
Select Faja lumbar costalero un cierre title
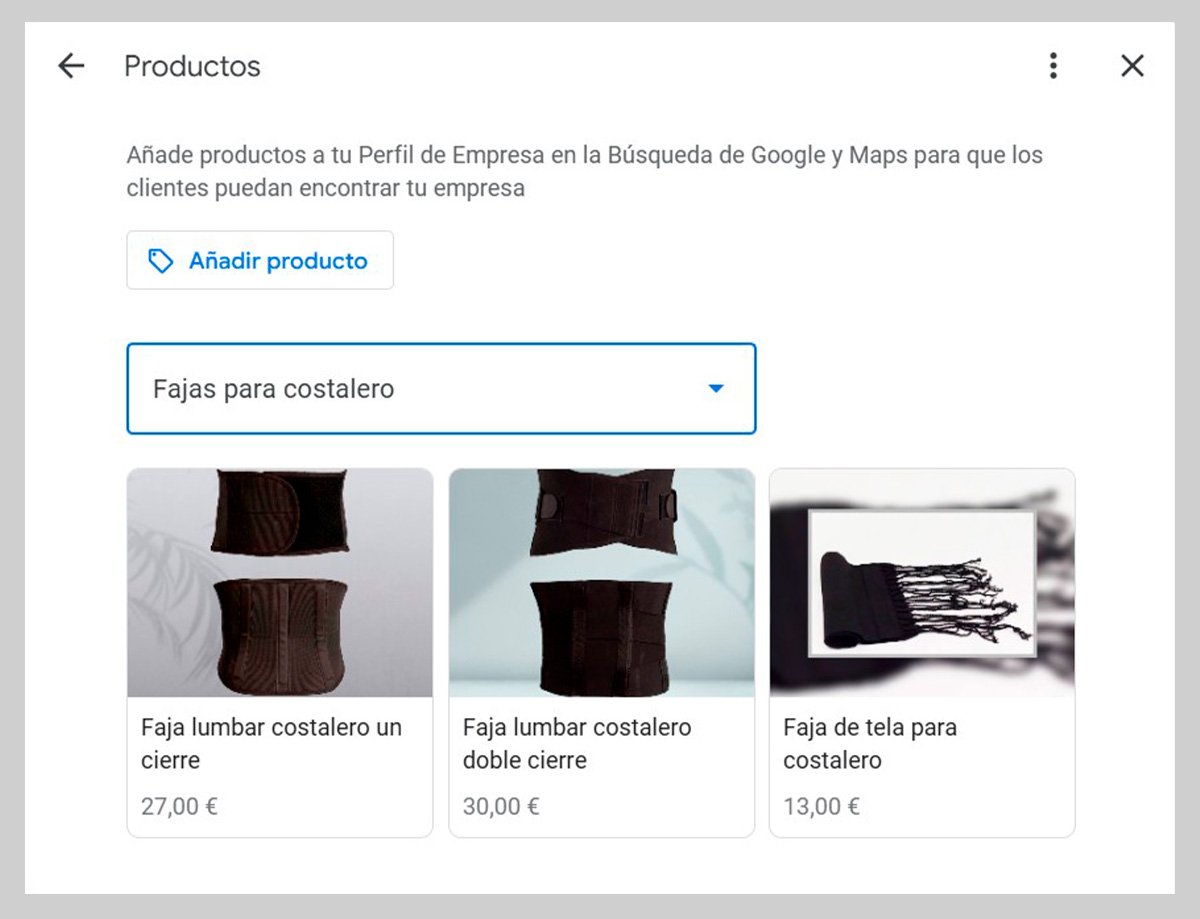tap(271, 744)
